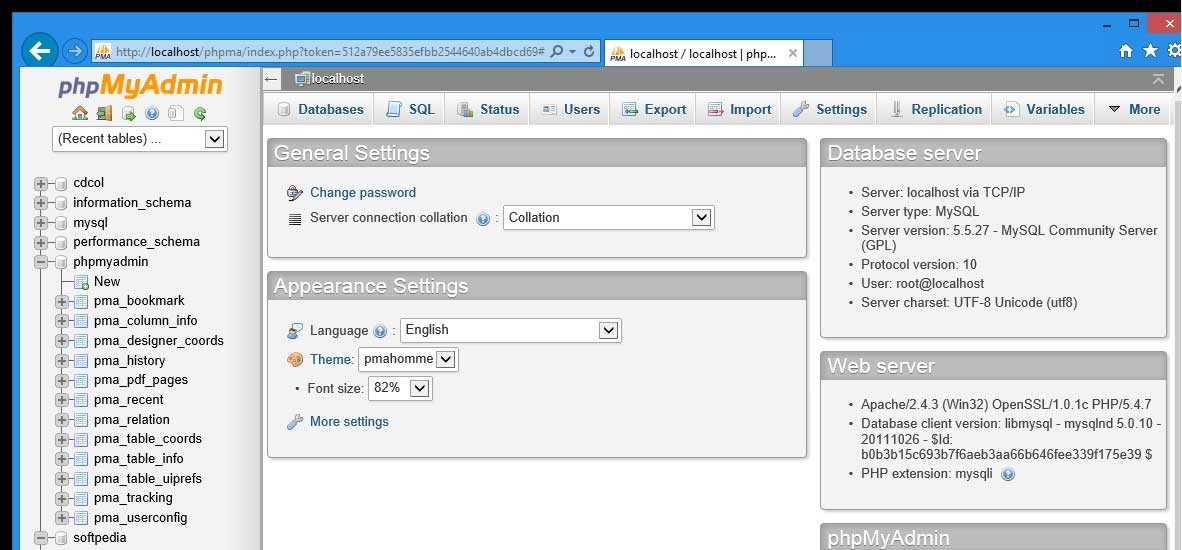1182x550 pixels.
Task: Open the Status tab
Action: (x=488, y=109)
